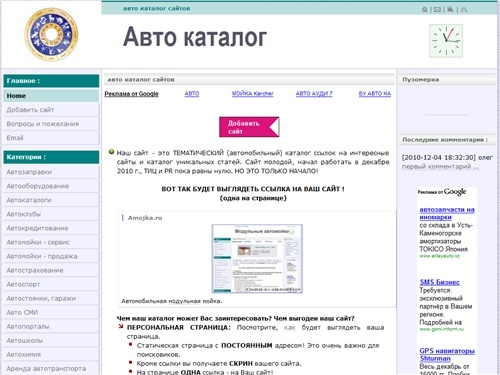This screenshot has height=375, width=500.
Task: Go to Автострахование category
Action: [x=51, y=270]
